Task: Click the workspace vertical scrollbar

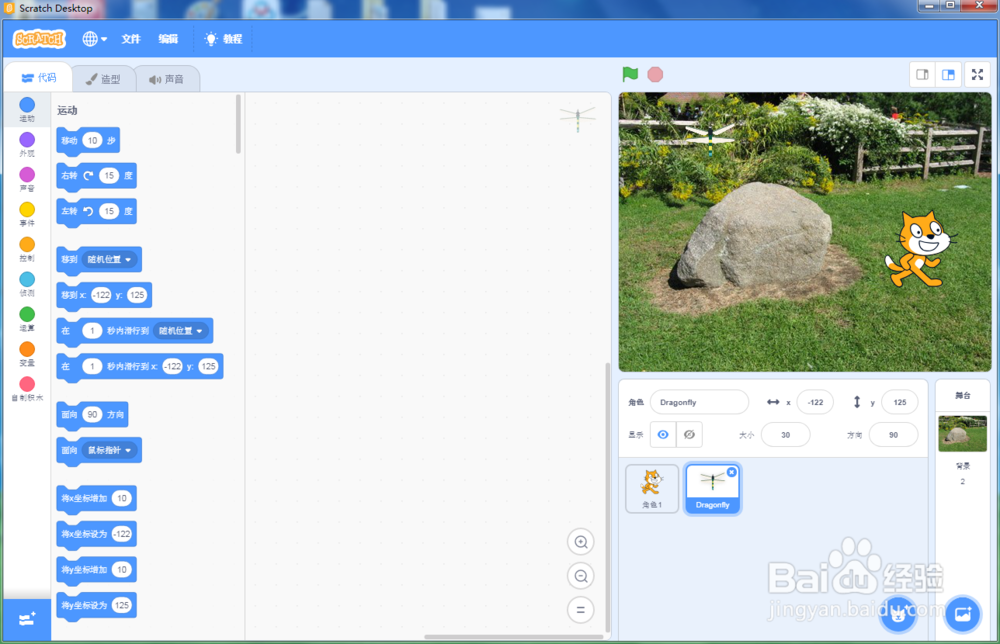Action: 607,497
